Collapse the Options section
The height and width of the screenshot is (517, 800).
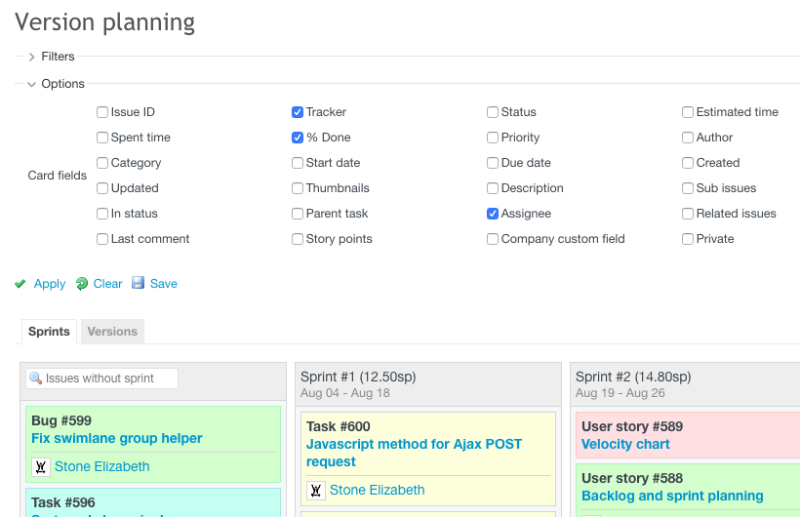(x=32, y=84)
